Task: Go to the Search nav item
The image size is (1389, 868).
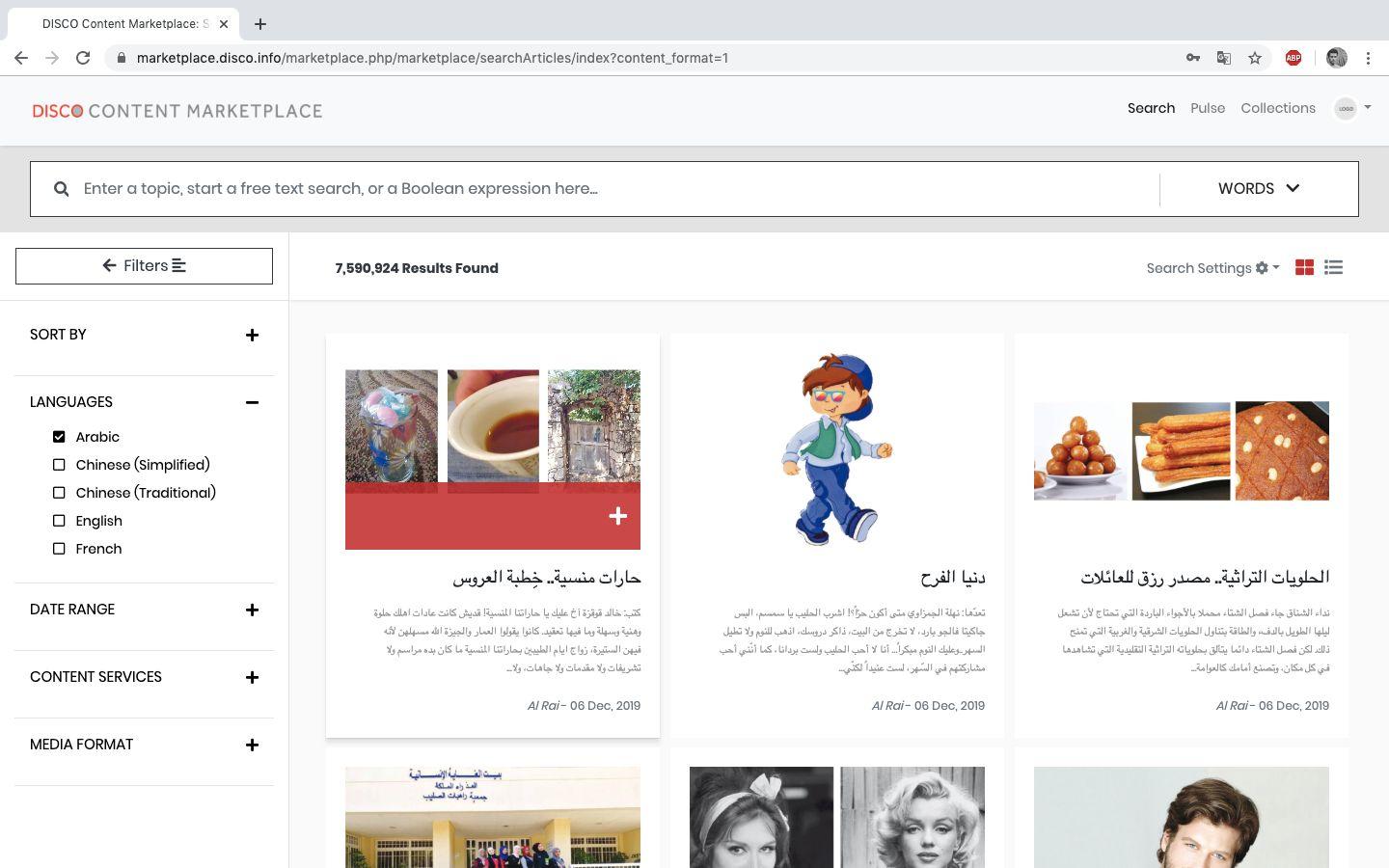Action: tap(1151, 108)
